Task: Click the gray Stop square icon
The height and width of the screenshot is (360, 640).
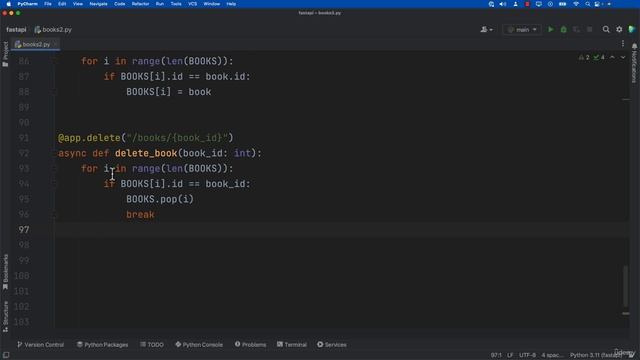Action: pos(589,29)
